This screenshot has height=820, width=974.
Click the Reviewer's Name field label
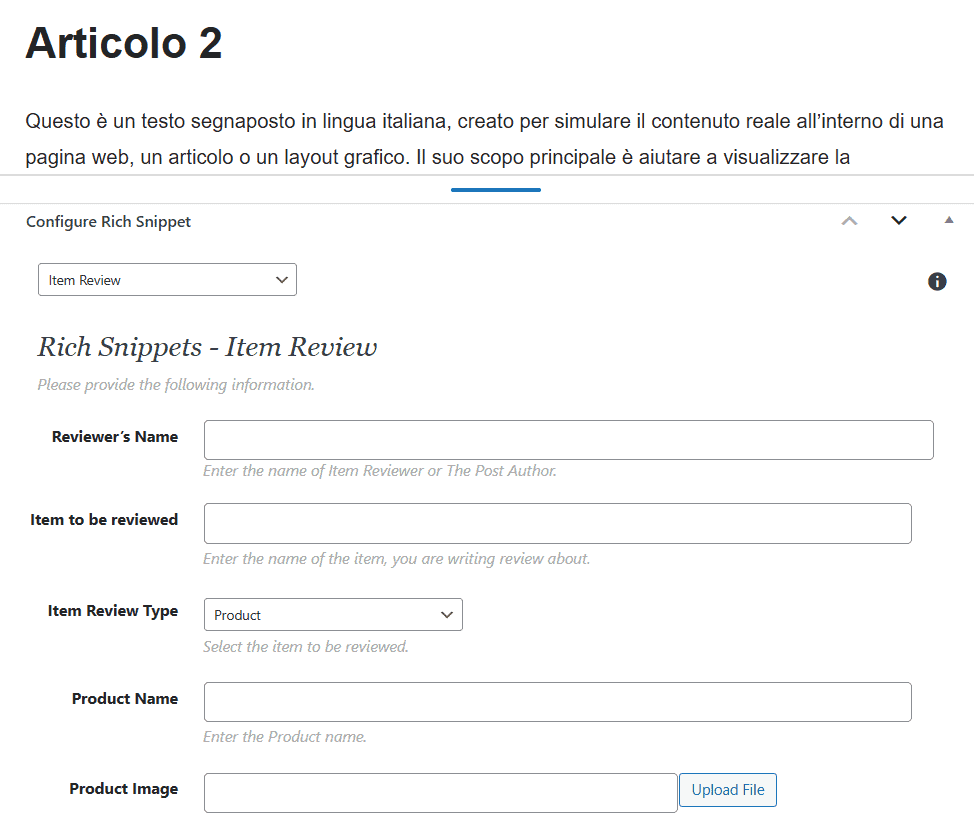tap(113, 437)
